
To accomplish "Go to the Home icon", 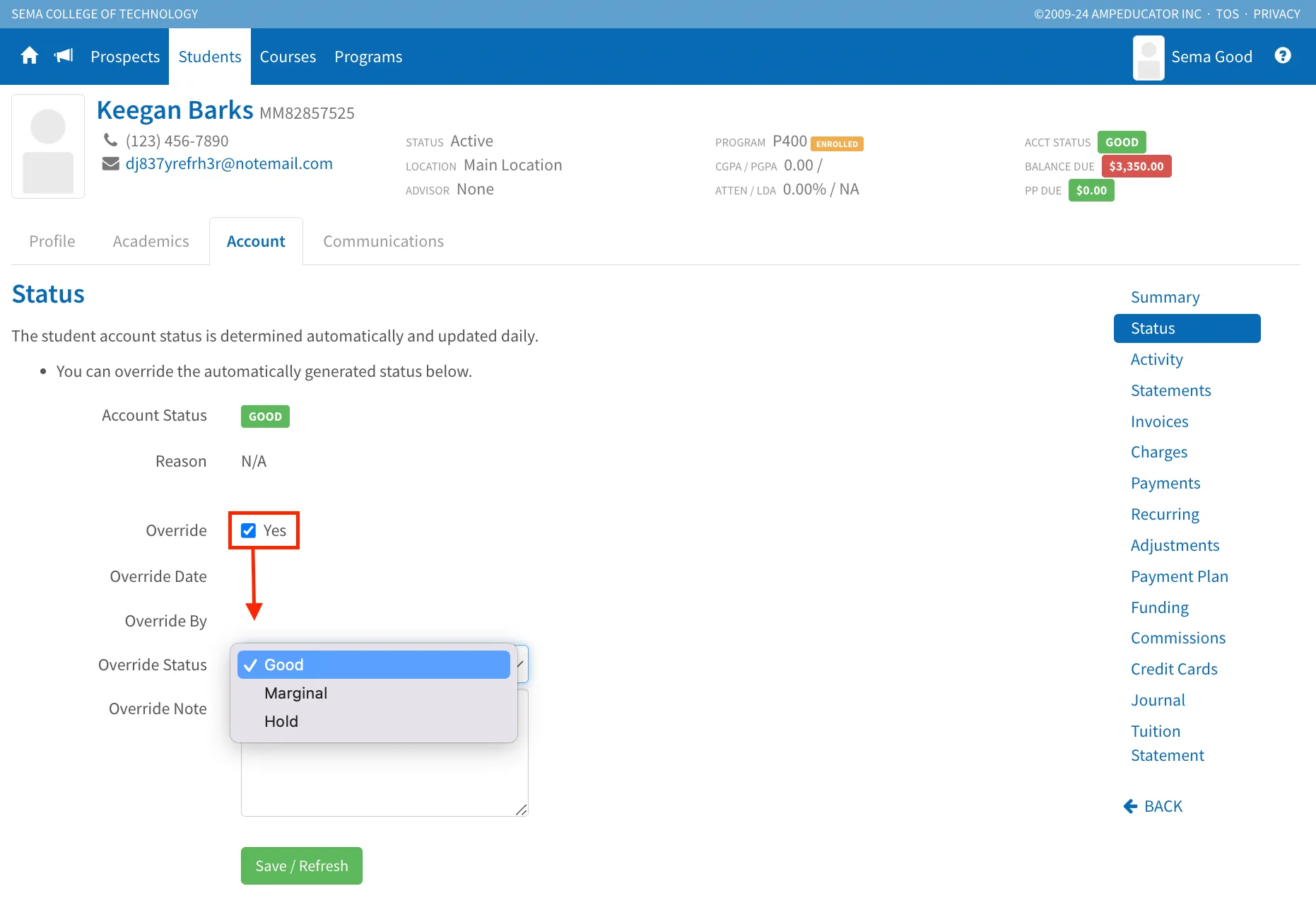I will point(29,56).
